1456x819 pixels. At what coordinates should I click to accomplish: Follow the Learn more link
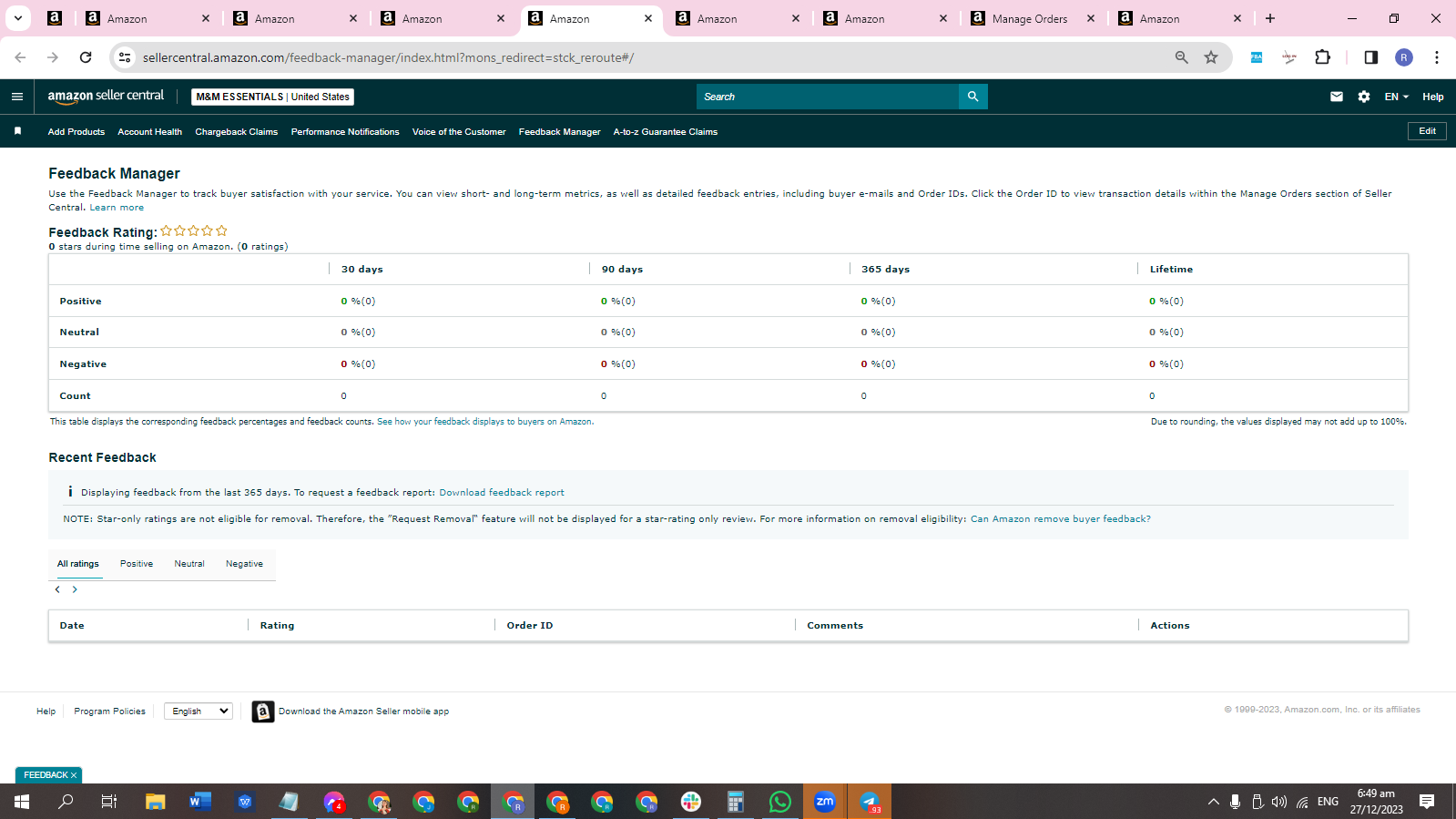[117, 208]
